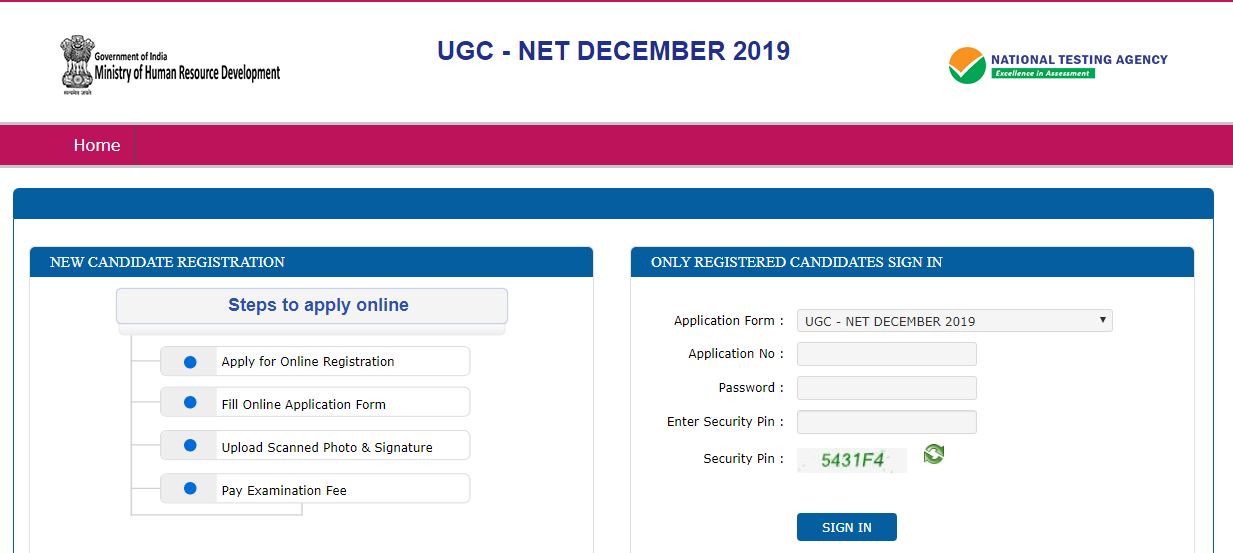
Task: Select Apply for Online Registration step
Action: click(x=308, y=362)
